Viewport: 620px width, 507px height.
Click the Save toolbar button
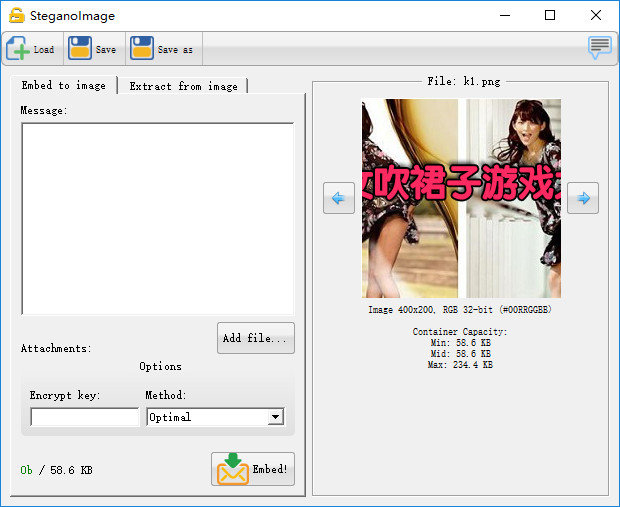coord(94,49)
